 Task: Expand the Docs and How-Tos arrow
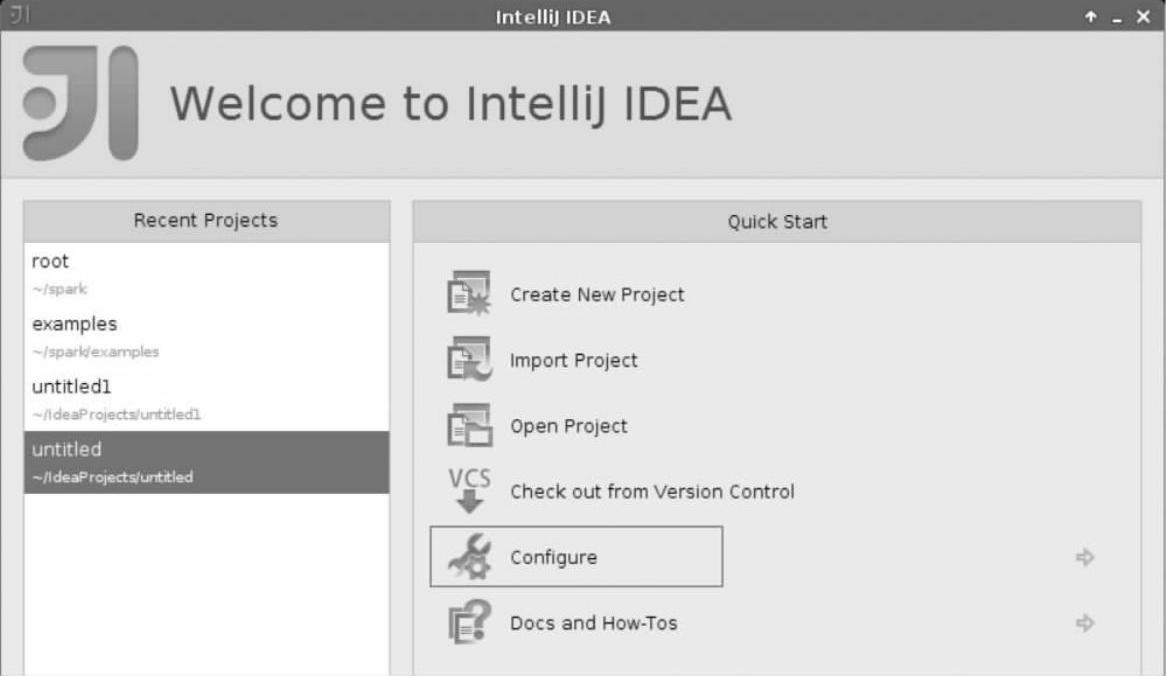[1085, 623]
